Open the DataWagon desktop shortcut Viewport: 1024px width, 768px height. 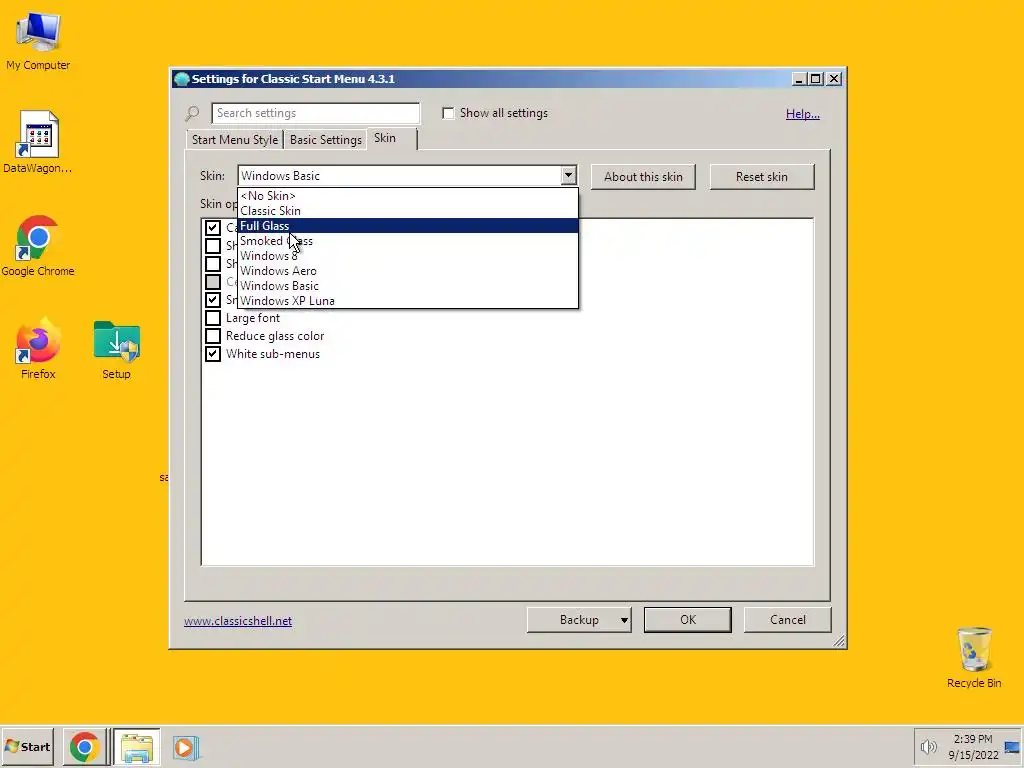click(x=38, y=142)
